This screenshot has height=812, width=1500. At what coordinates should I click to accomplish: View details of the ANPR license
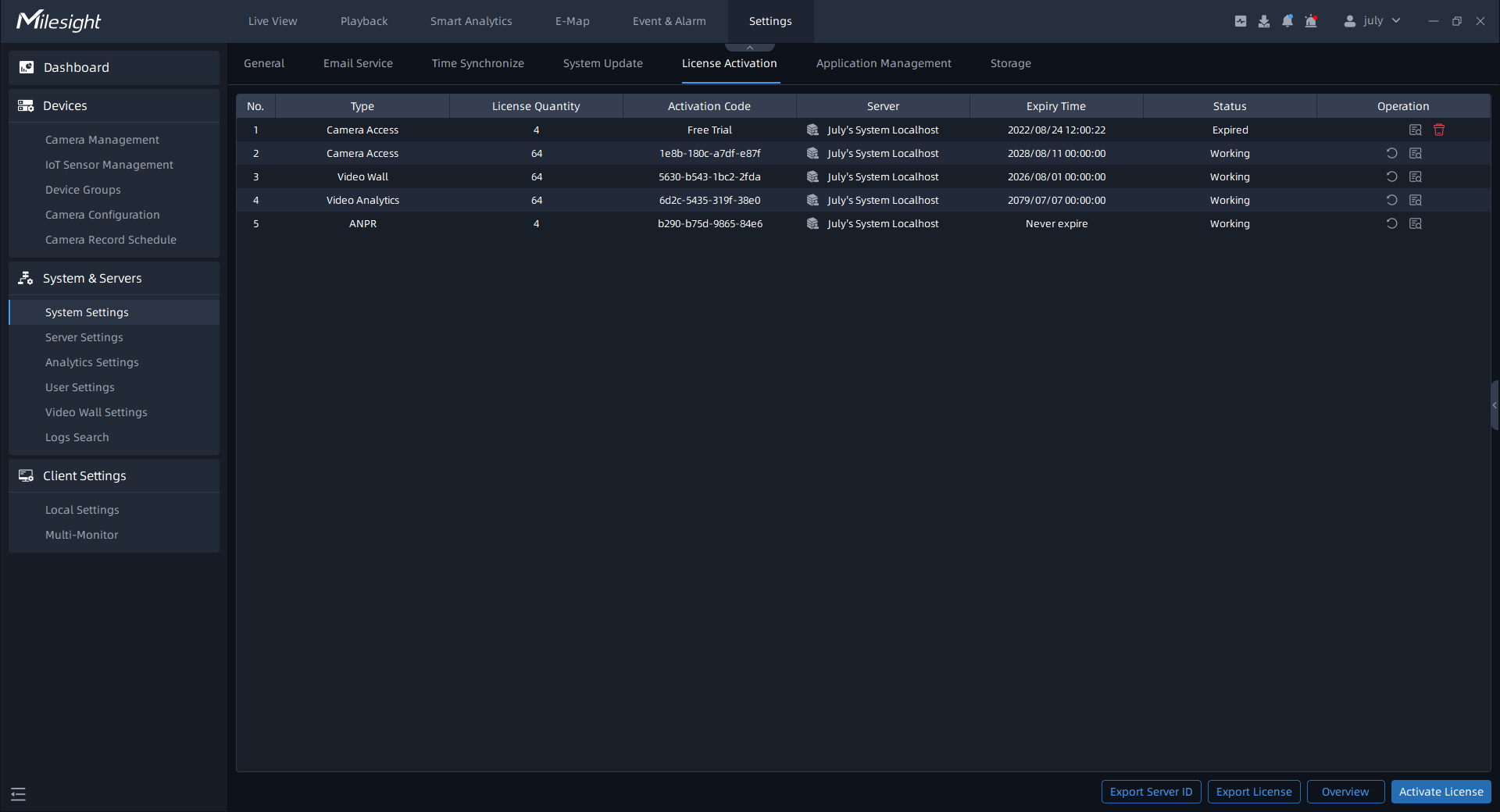(x=1416, y=224)
